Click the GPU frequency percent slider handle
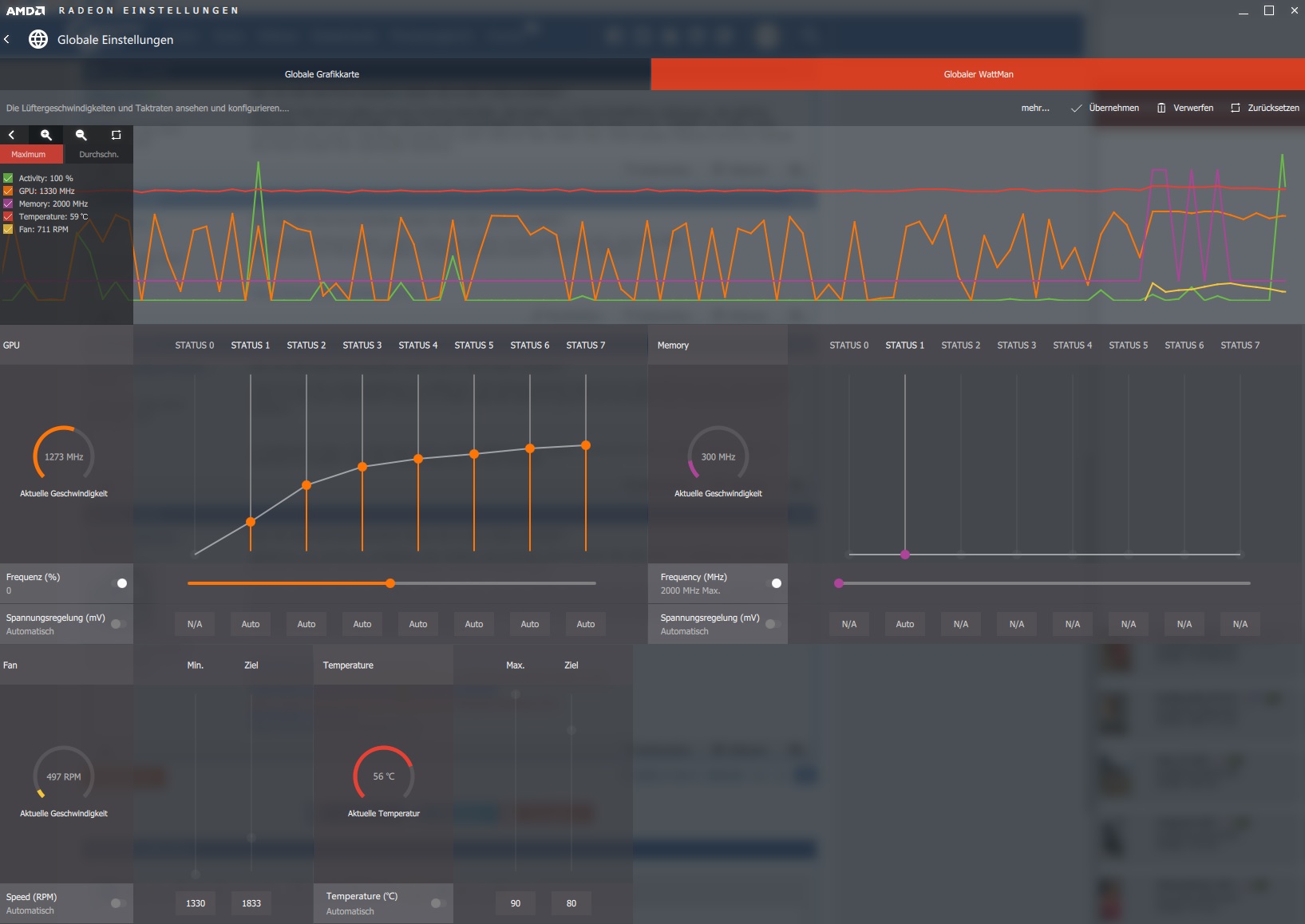The width and height of the screenshot is (1305, 924). (390, 583)
